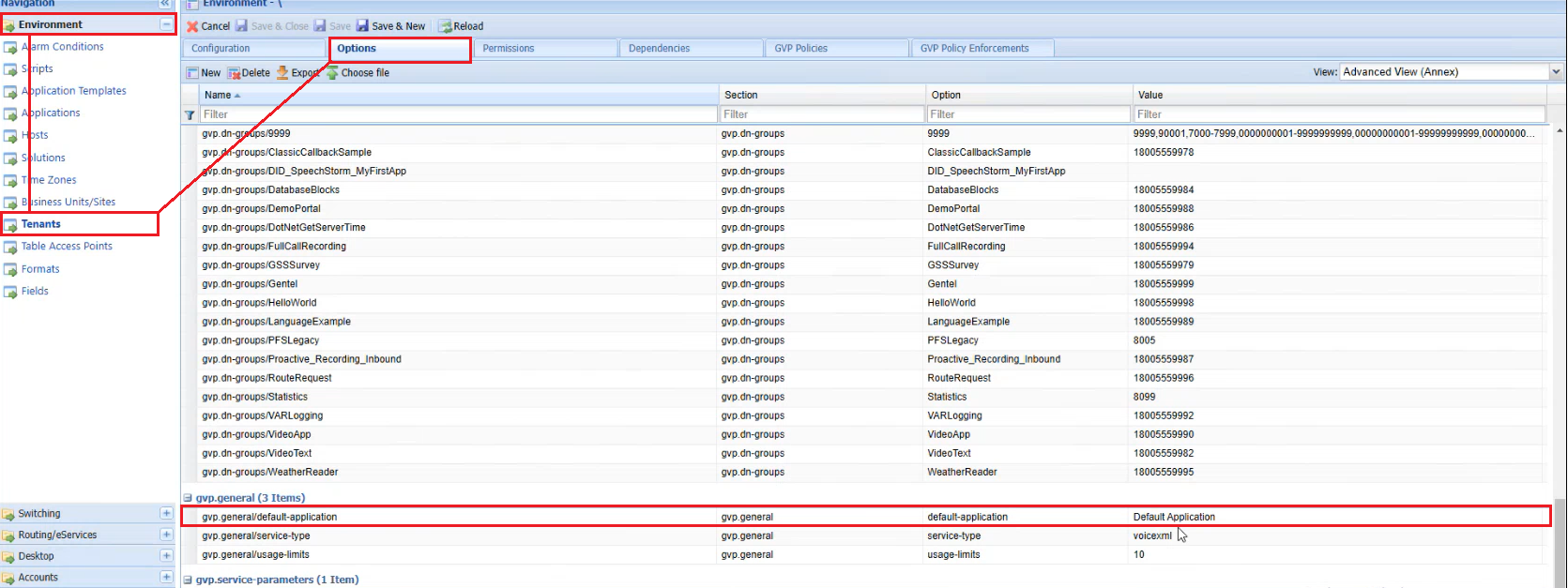Click the Save & New disk icon
Image resolution: width=1568 pixels, height=588 pixels.
[x=362, y=26]
